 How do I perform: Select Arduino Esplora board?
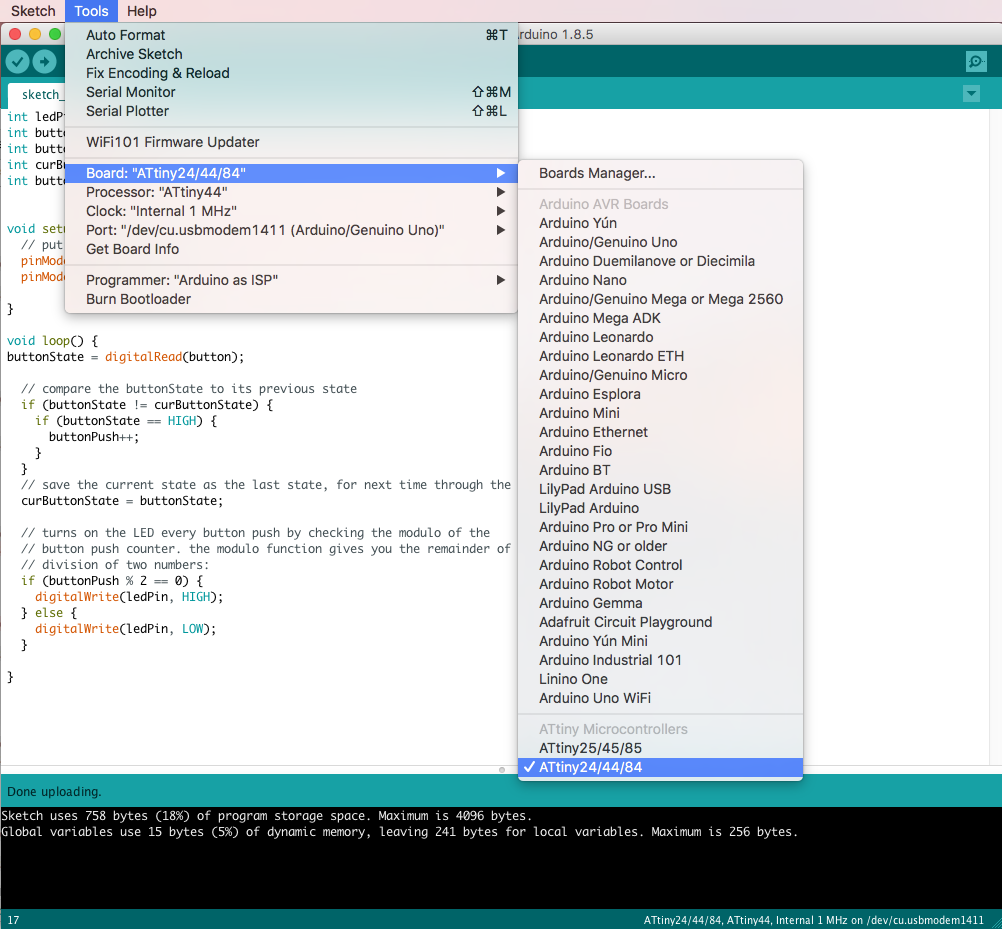point(660,394)
